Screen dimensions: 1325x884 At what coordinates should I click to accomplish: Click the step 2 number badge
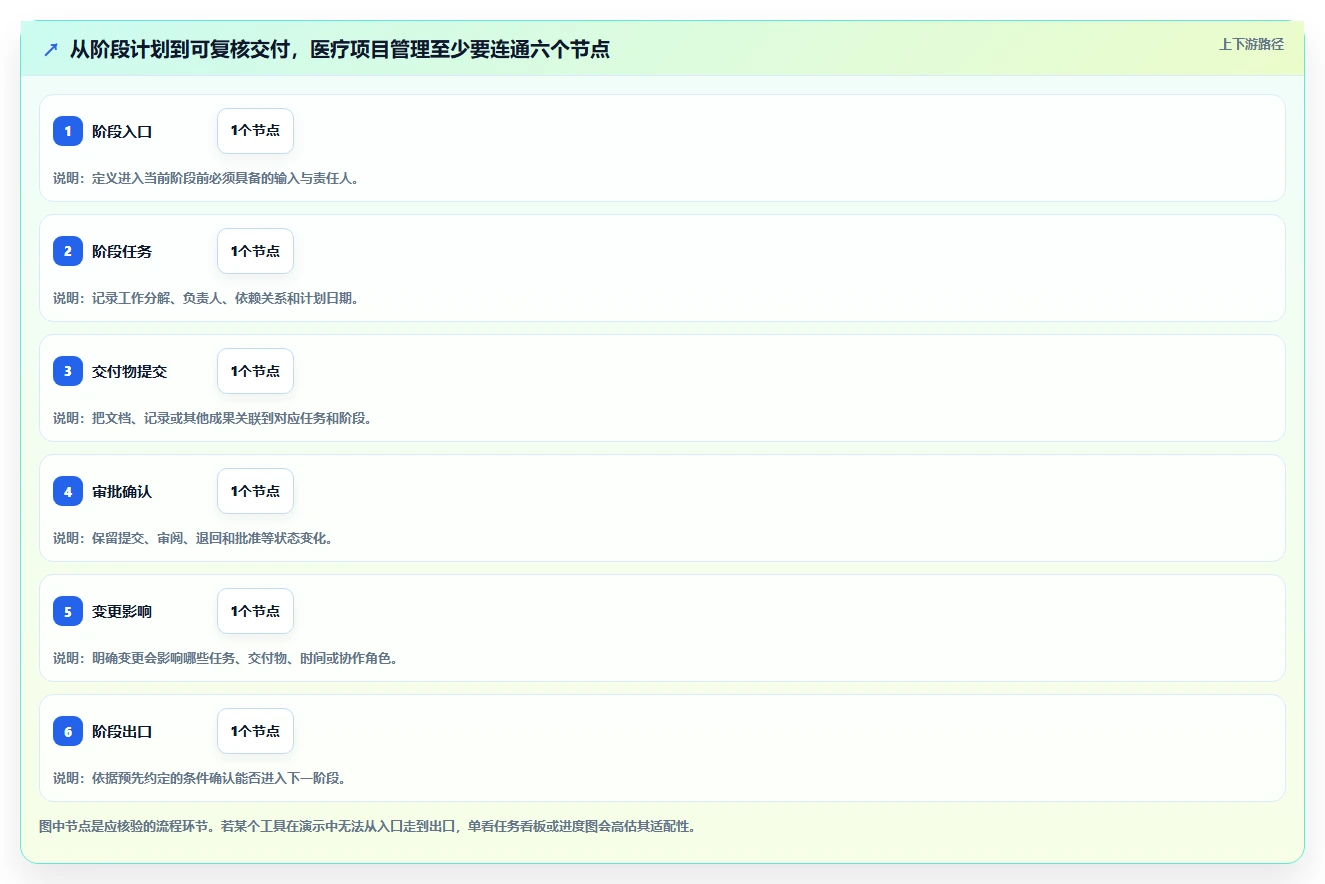[68, 251]
